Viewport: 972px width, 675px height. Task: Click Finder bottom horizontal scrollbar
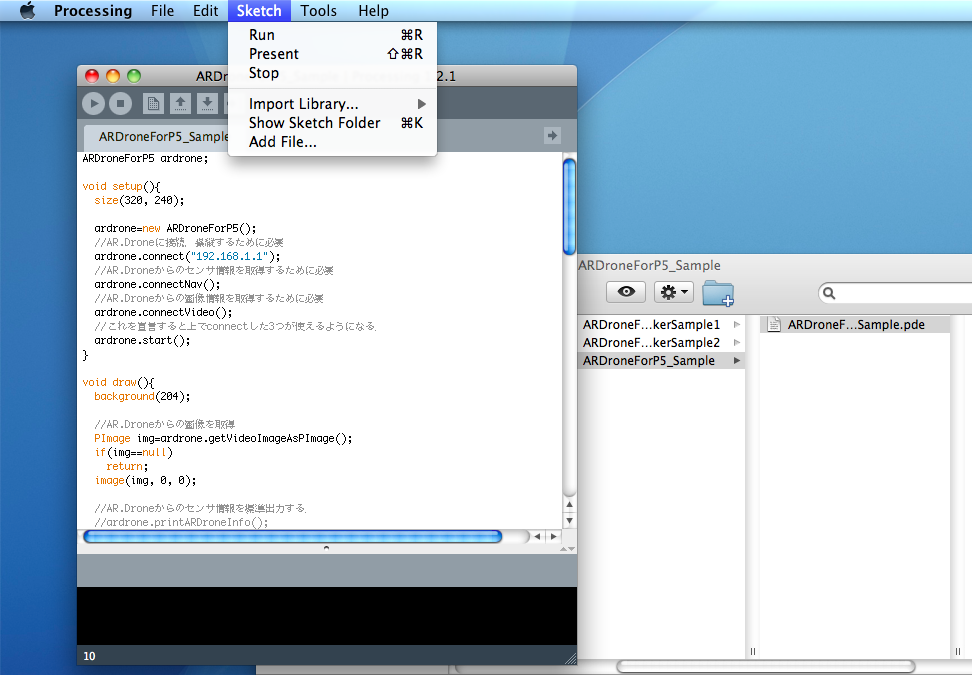(766, 666)
